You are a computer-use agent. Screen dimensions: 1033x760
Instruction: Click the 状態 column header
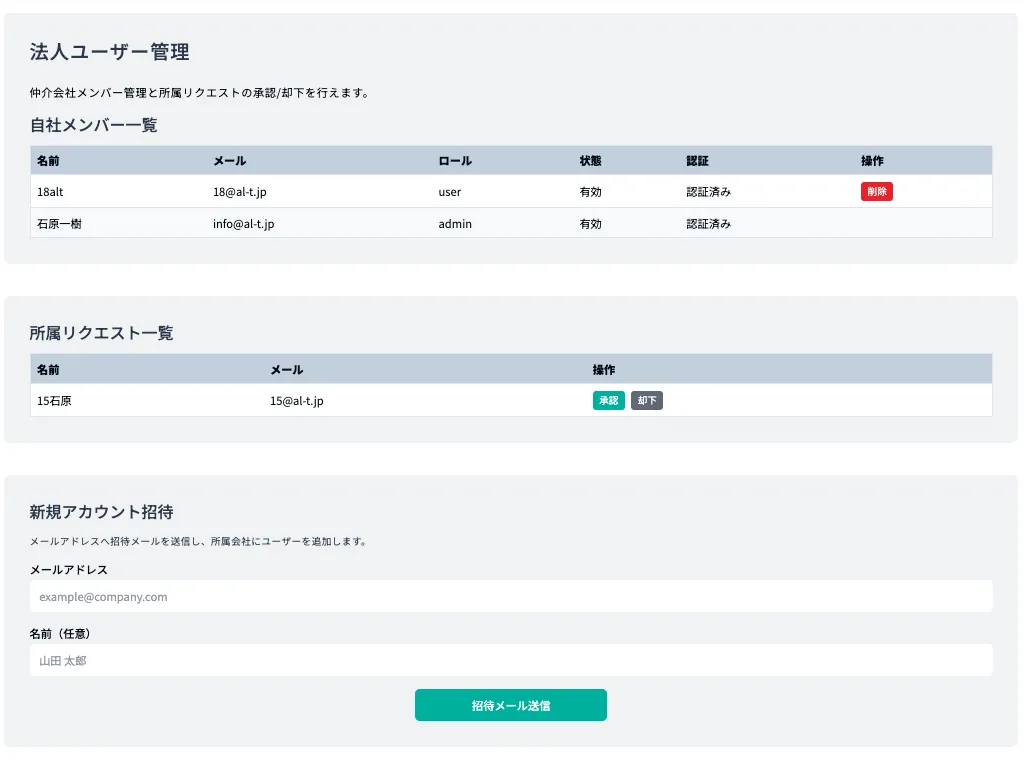[590, 161]
